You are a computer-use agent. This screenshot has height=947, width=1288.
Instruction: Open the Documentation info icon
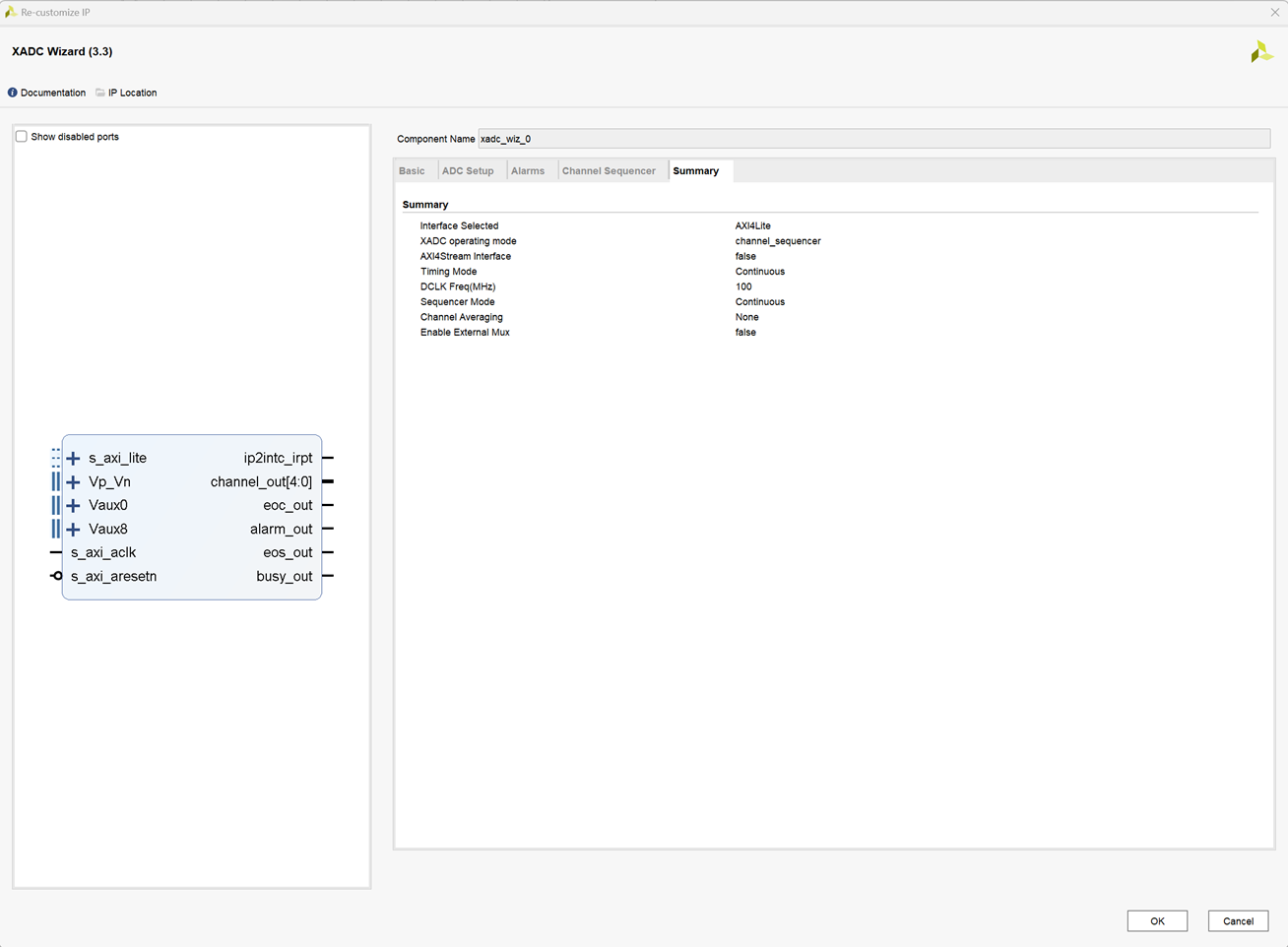click(13, 93)
